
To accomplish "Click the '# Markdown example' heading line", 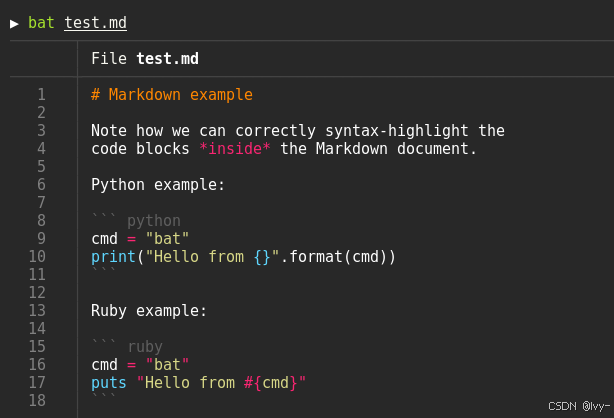I will pos(172,95).
